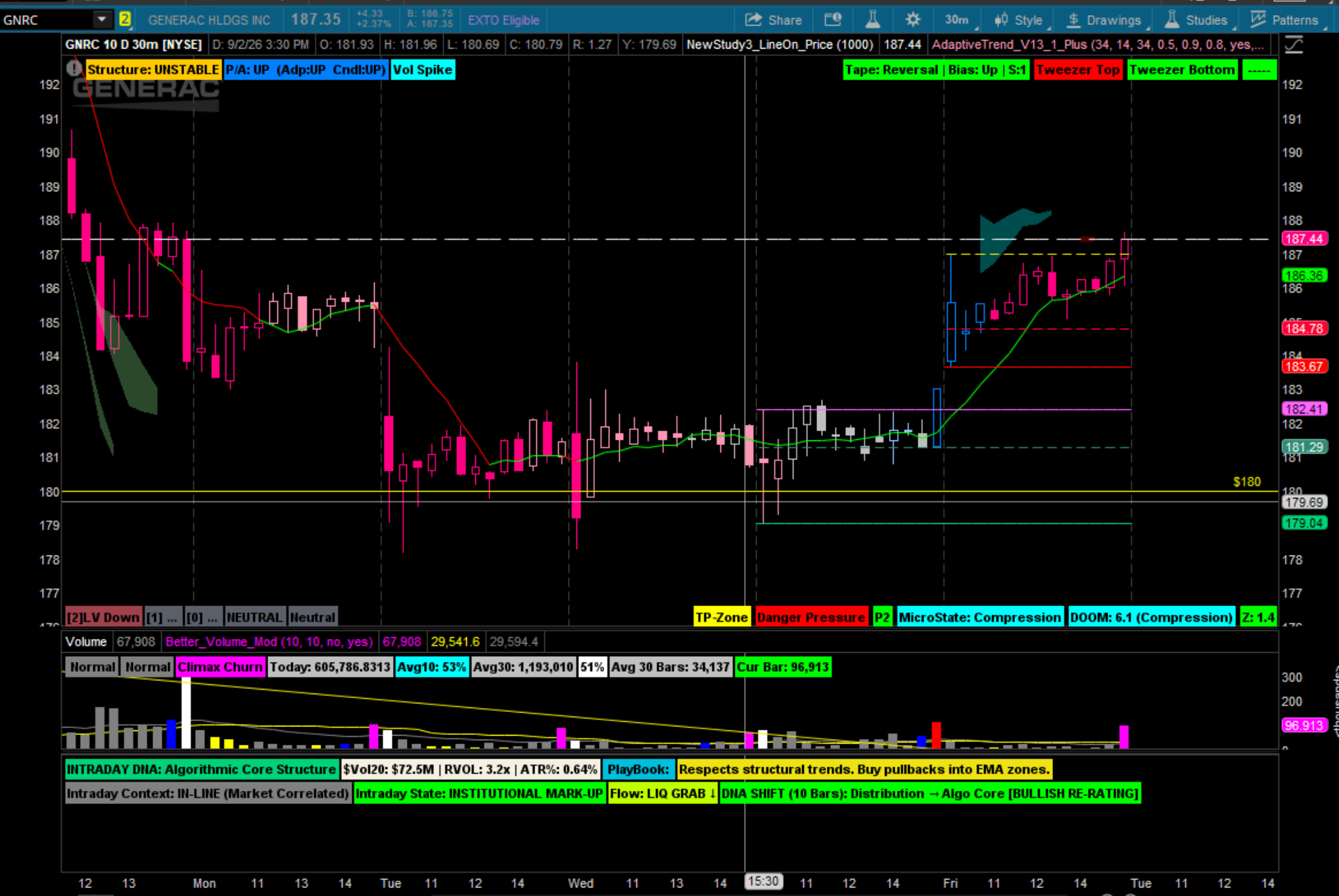Click the exclamation alert icon beside Structure label
The width and height of the screenshot is (1339, 896).
click(74, 68)
